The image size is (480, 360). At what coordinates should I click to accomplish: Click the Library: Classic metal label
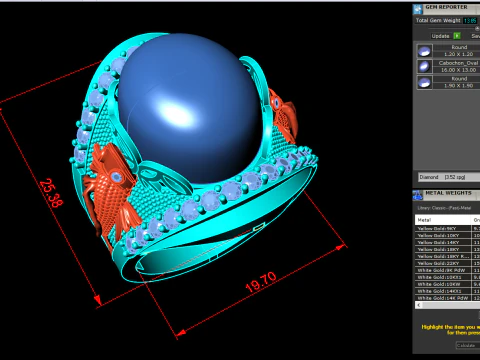tap(444, 208)
